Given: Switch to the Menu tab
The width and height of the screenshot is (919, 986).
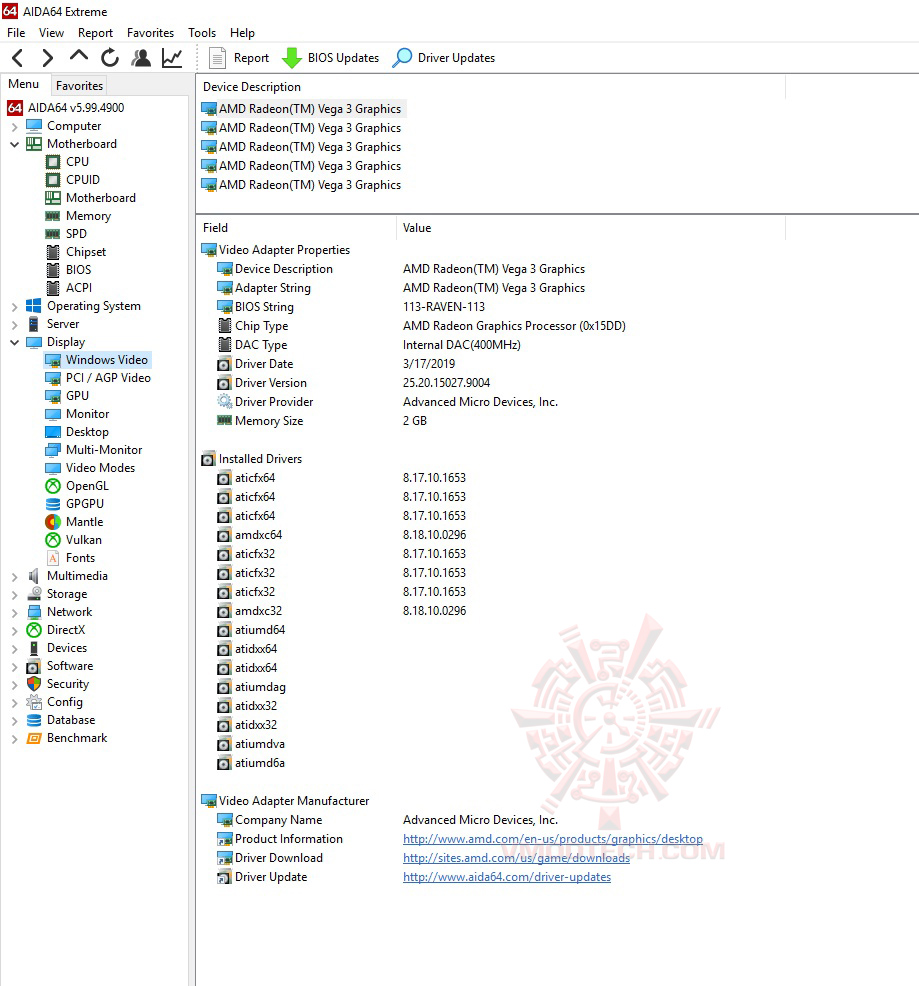Looking at the screenshot, I should tap(24, 84).
